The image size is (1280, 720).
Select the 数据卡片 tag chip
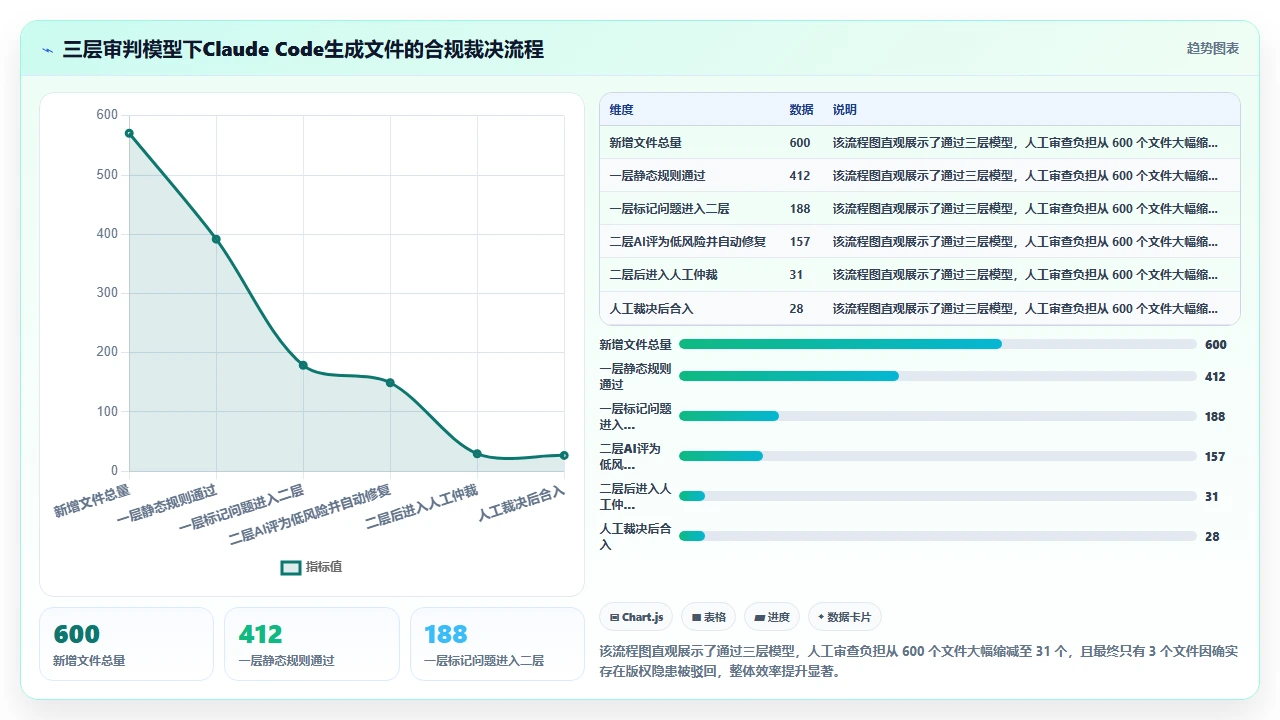845,617
